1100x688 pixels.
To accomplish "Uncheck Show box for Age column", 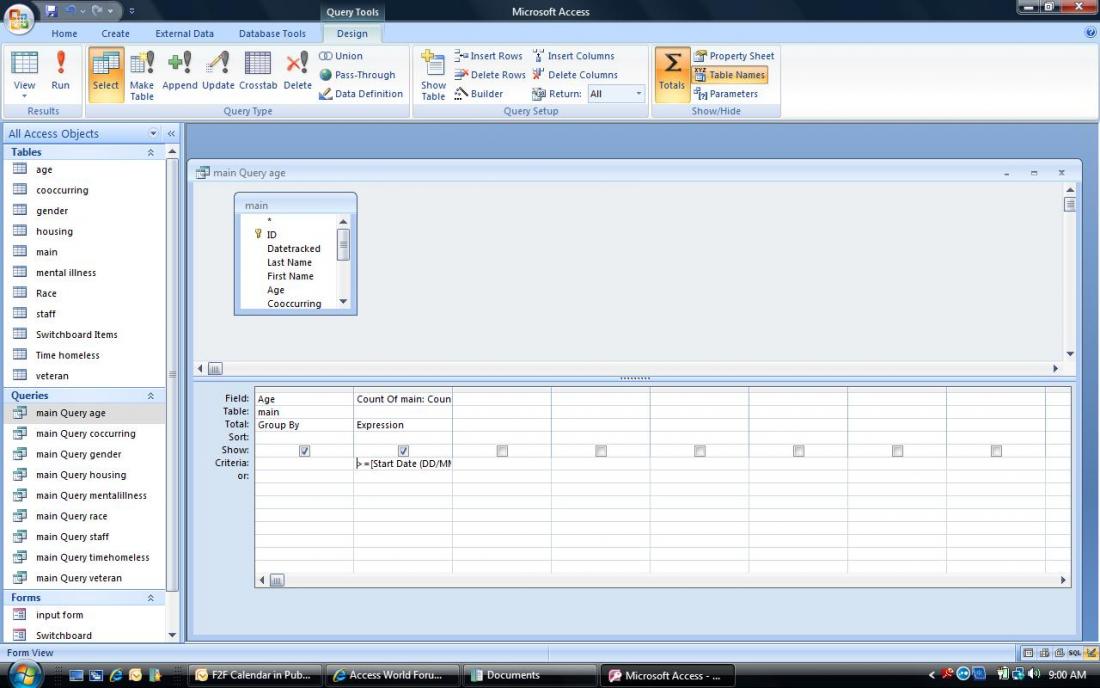I will tap(304, 451).
